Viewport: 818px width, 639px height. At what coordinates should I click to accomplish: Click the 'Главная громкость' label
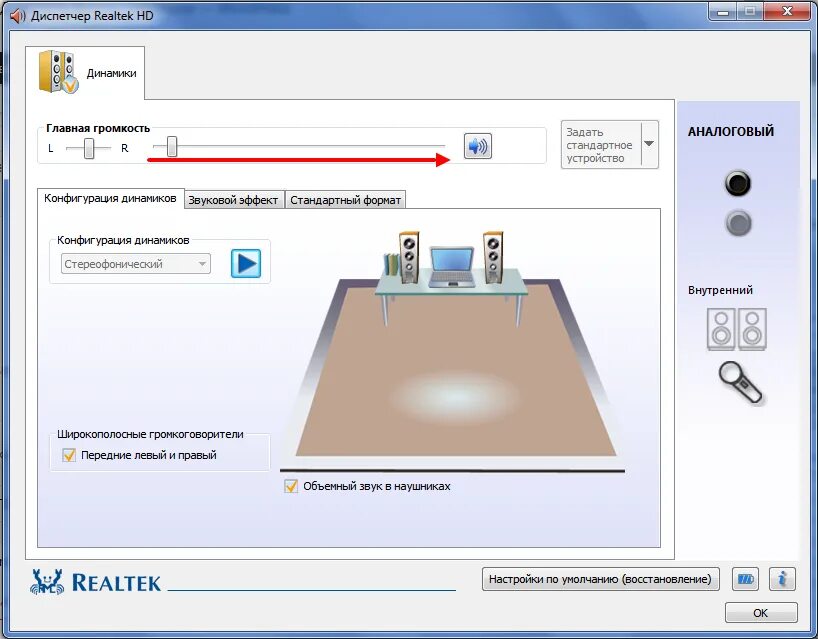[98, 128]
